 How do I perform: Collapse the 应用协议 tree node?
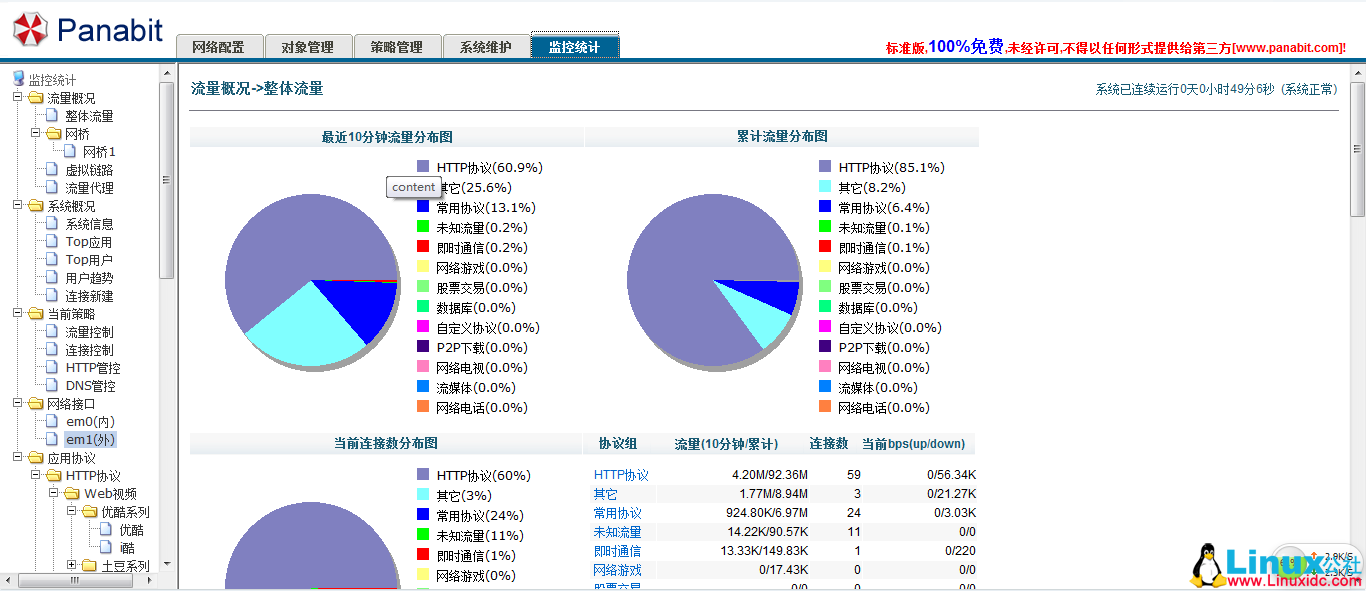tap(18, 458)
